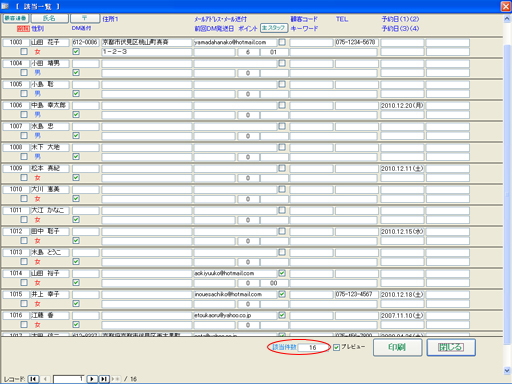Viewport: 512px width, 384px height.
Task: Click the address field 京都市伏見区桃山町
Action: [147, 42]
